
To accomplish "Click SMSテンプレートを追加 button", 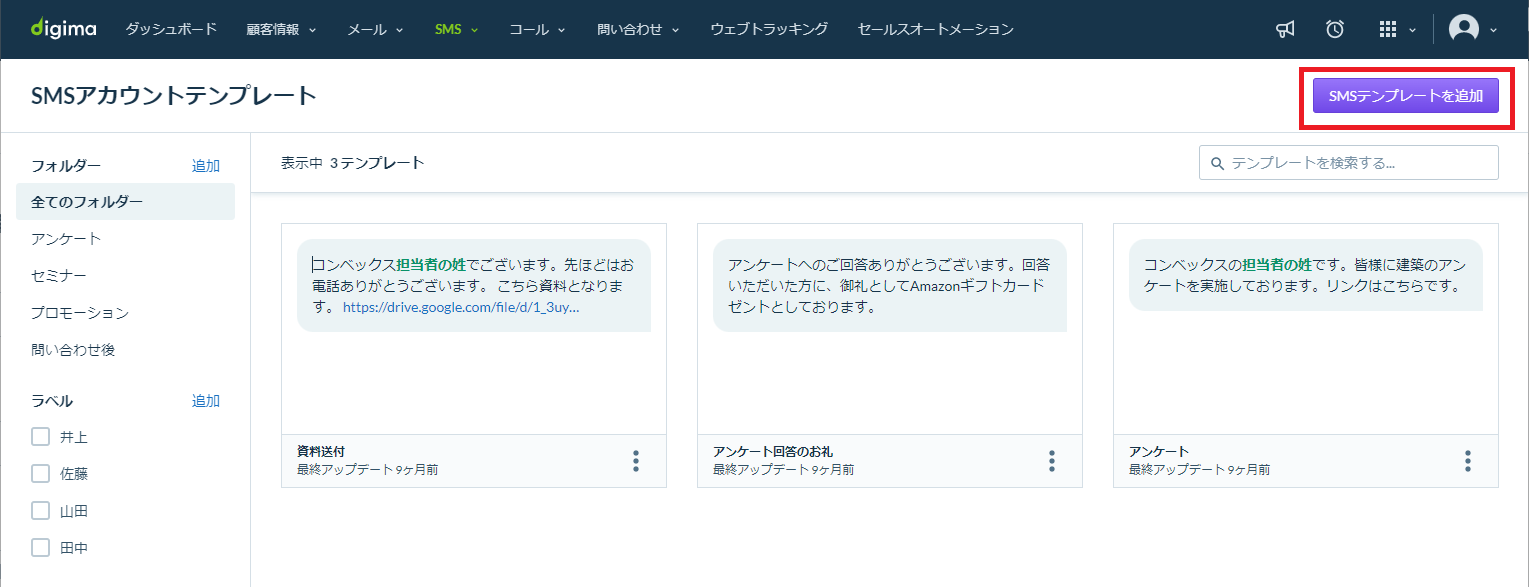I will 1405,96.
